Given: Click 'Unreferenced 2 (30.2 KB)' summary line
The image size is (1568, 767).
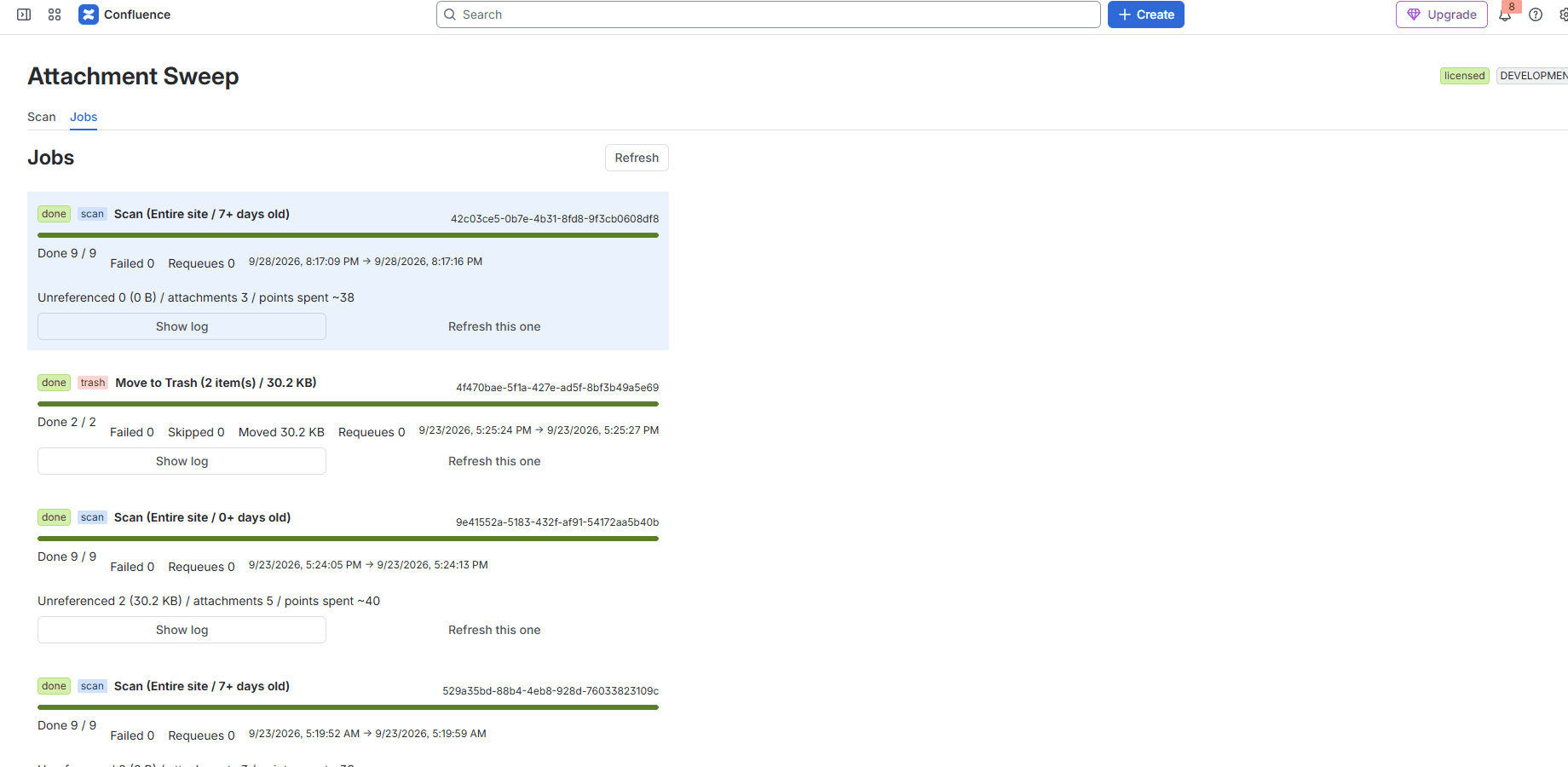Looking at the screenshot, I should tap(209, 601).
